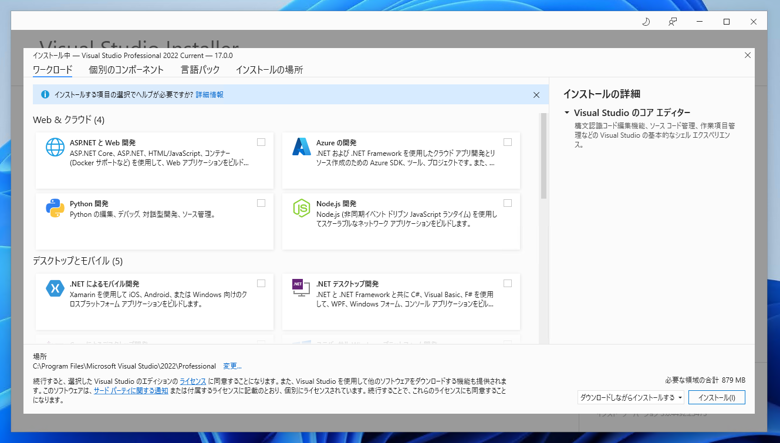Screen dimensions: 780x443
Task: Open the 詳細情報 link in banner
Action: coord(209,94)
